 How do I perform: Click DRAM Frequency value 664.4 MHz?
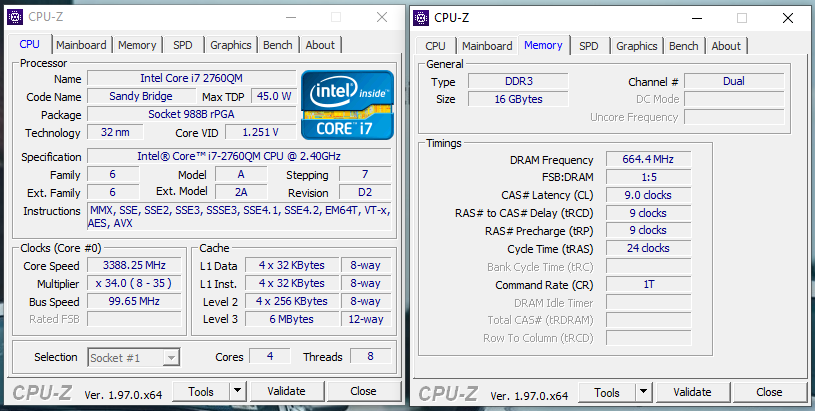[648, 159]
